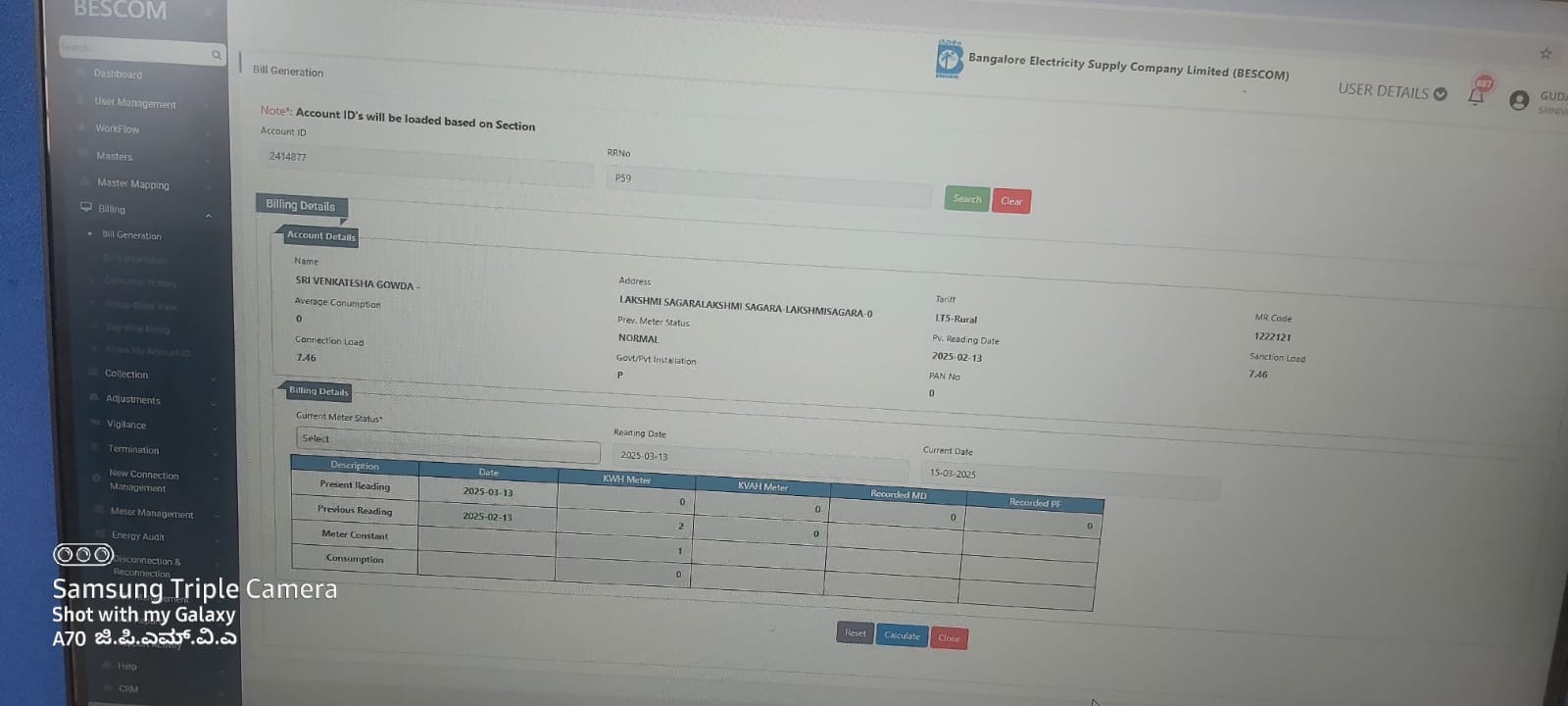Click the Billing Details section header tab
Screen dimensions: 1568x706
coord(301,205)
